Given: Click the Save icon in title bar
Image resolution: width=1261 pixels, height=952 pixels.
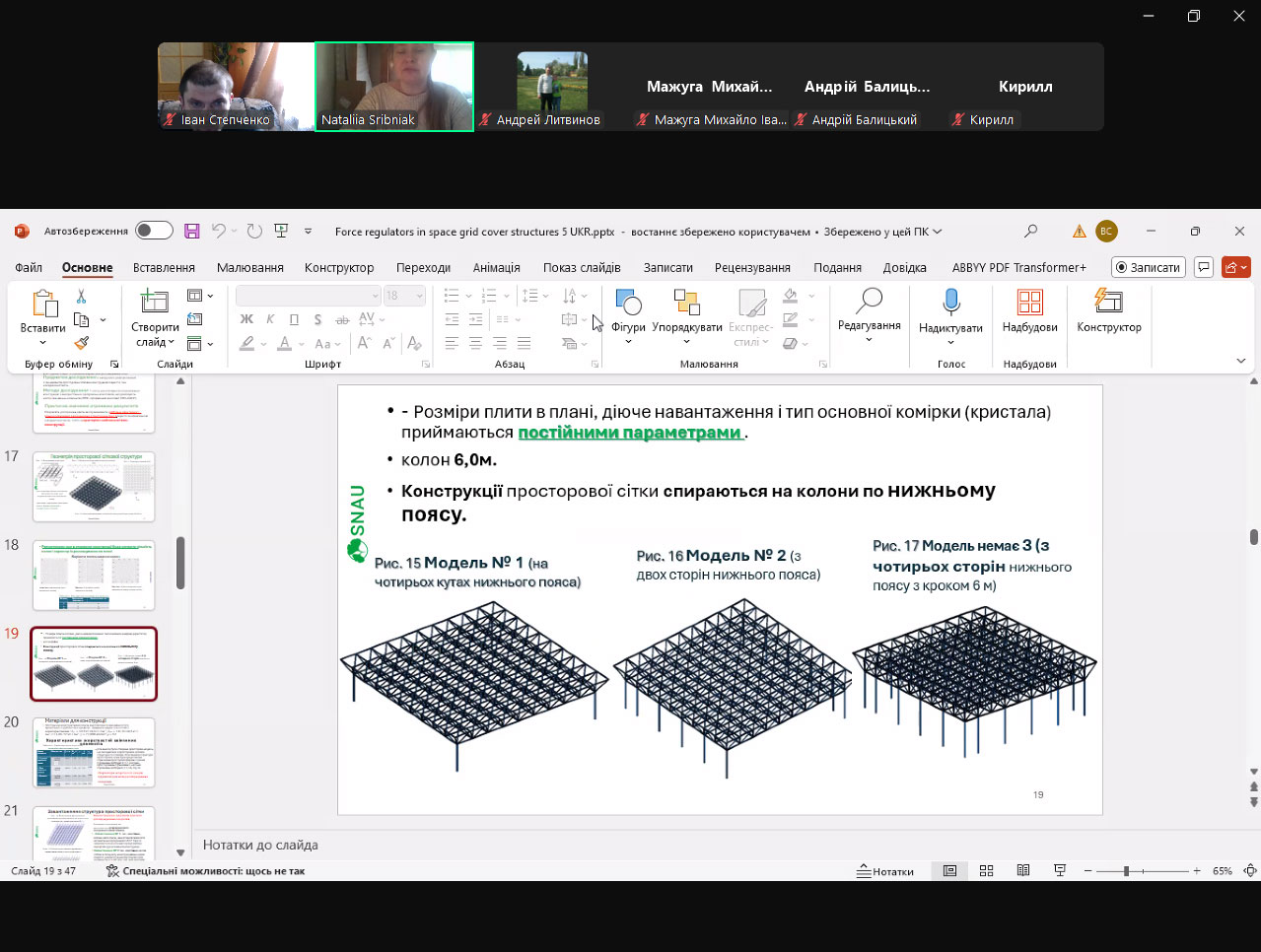Looking at the screenshot, I should pos(192,232).
